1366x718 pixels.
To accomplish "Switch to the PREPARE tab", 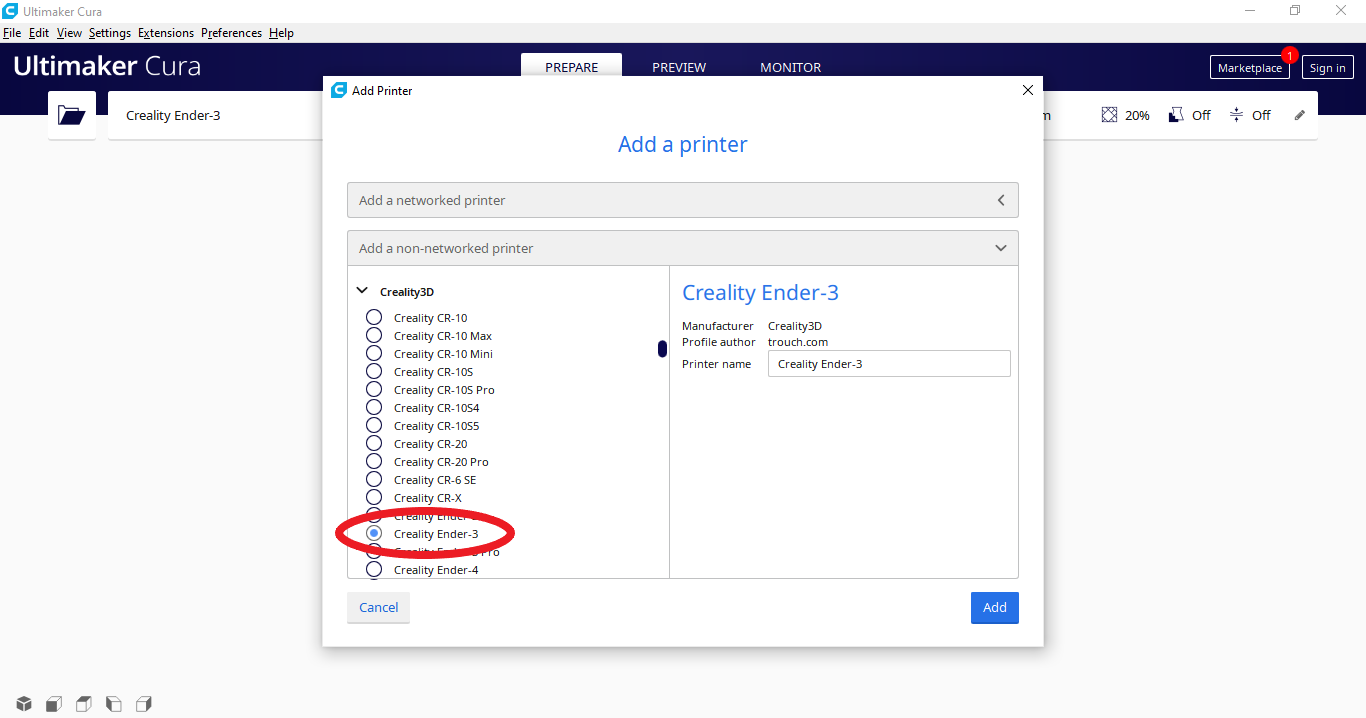I will click(x=572, y=68).
